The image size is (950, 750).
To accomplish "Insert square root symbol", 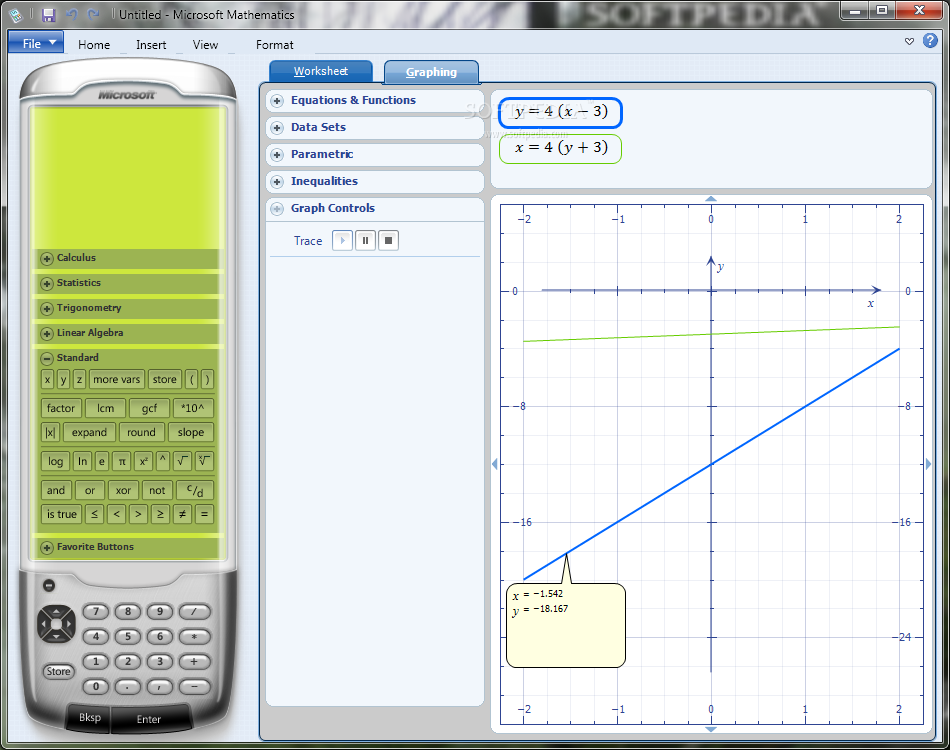I will pyautogui.click(x=182, y=461).
